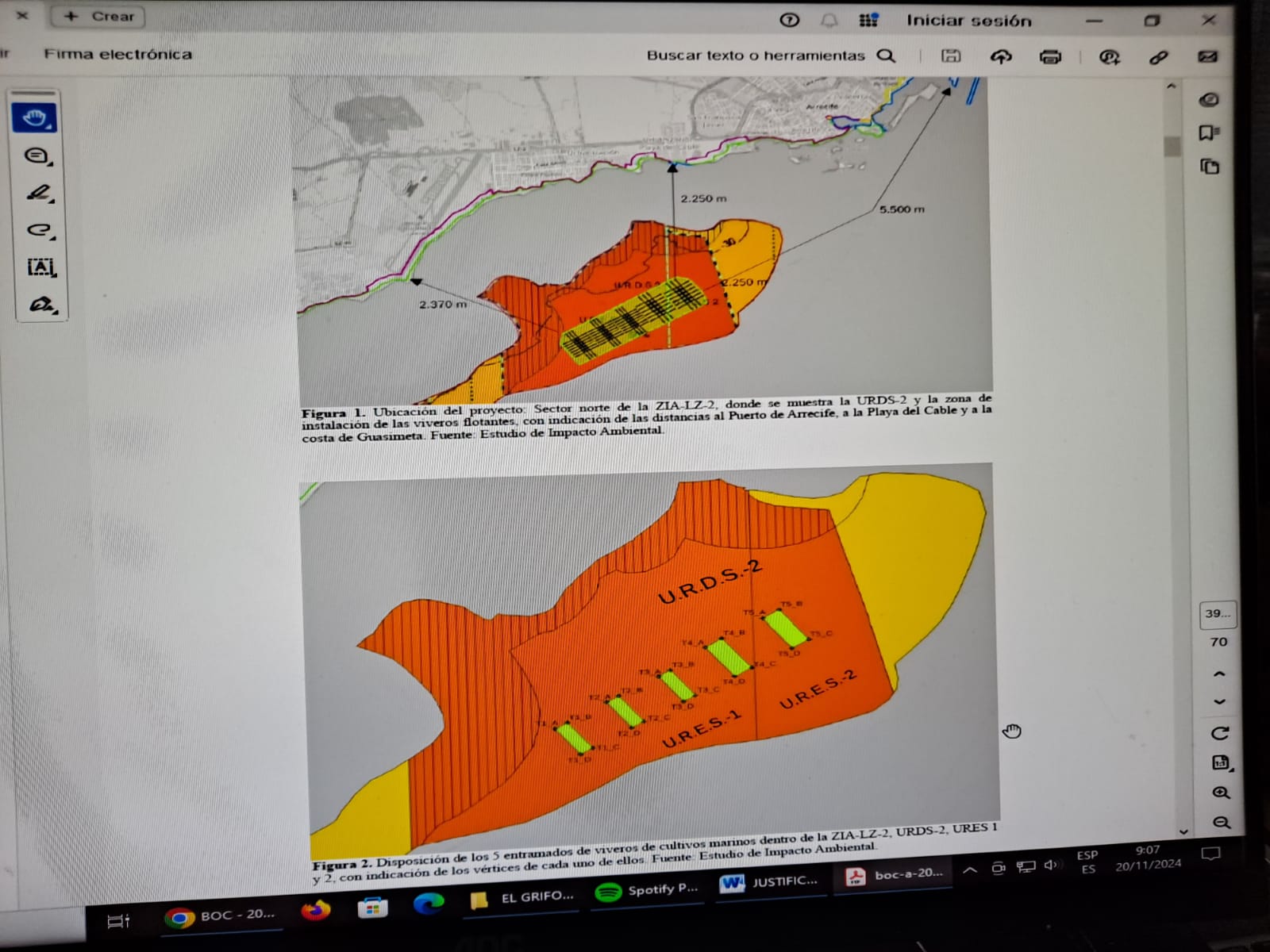The width and height of the screenshot is (1270, 952).
Task: Toggle the pages thumbnail panel
Action: [x=1210, y=167]
